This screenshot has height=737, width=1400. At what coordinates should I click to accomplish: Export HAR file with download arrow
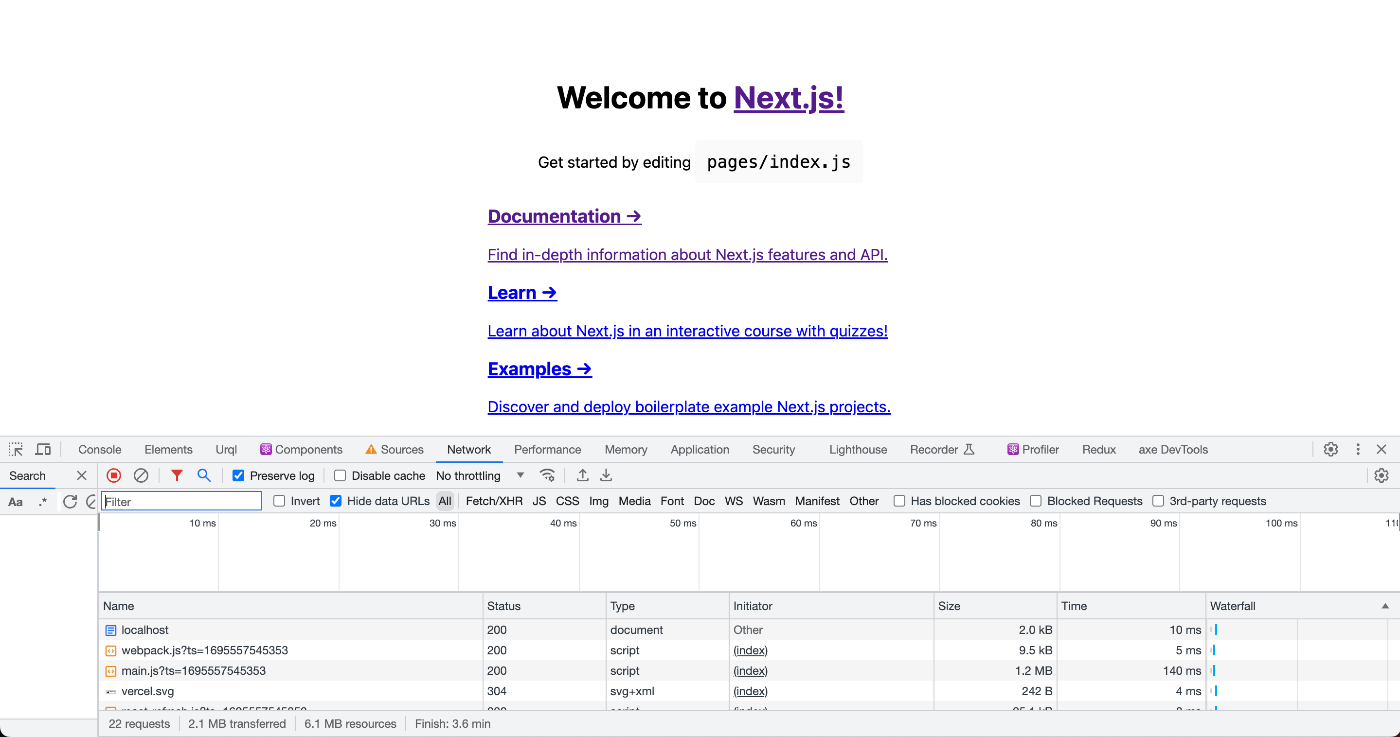coord(606,475)
